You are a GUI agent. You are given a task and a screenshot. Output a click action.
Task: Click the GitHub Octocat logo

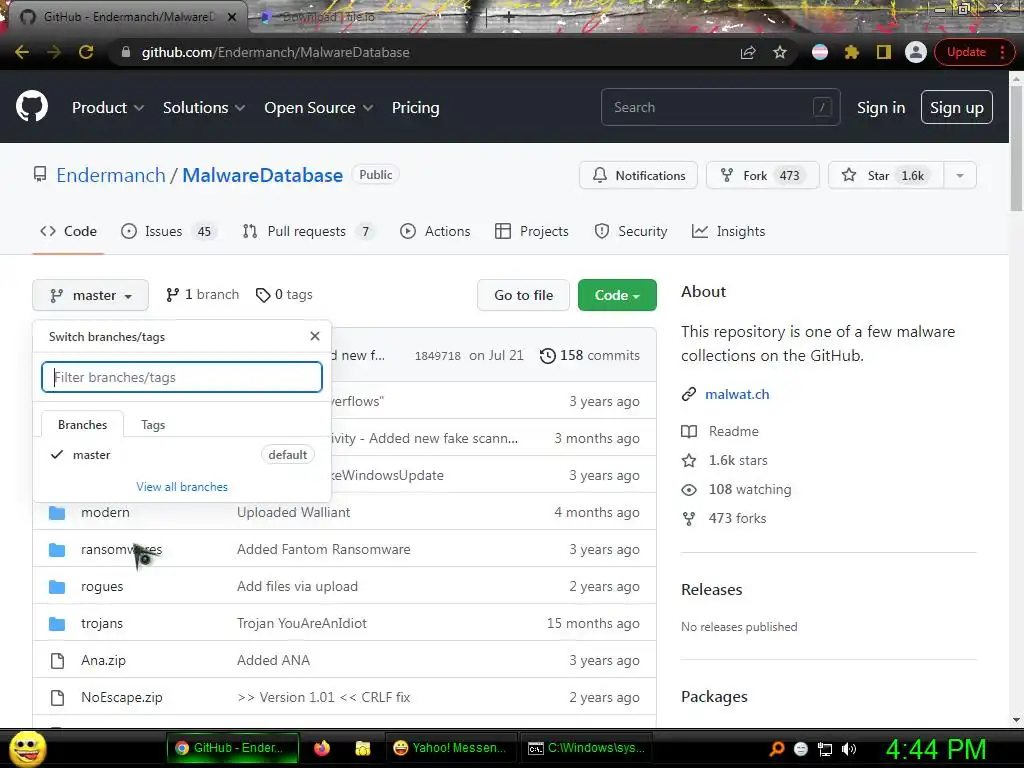click(32, 107)
